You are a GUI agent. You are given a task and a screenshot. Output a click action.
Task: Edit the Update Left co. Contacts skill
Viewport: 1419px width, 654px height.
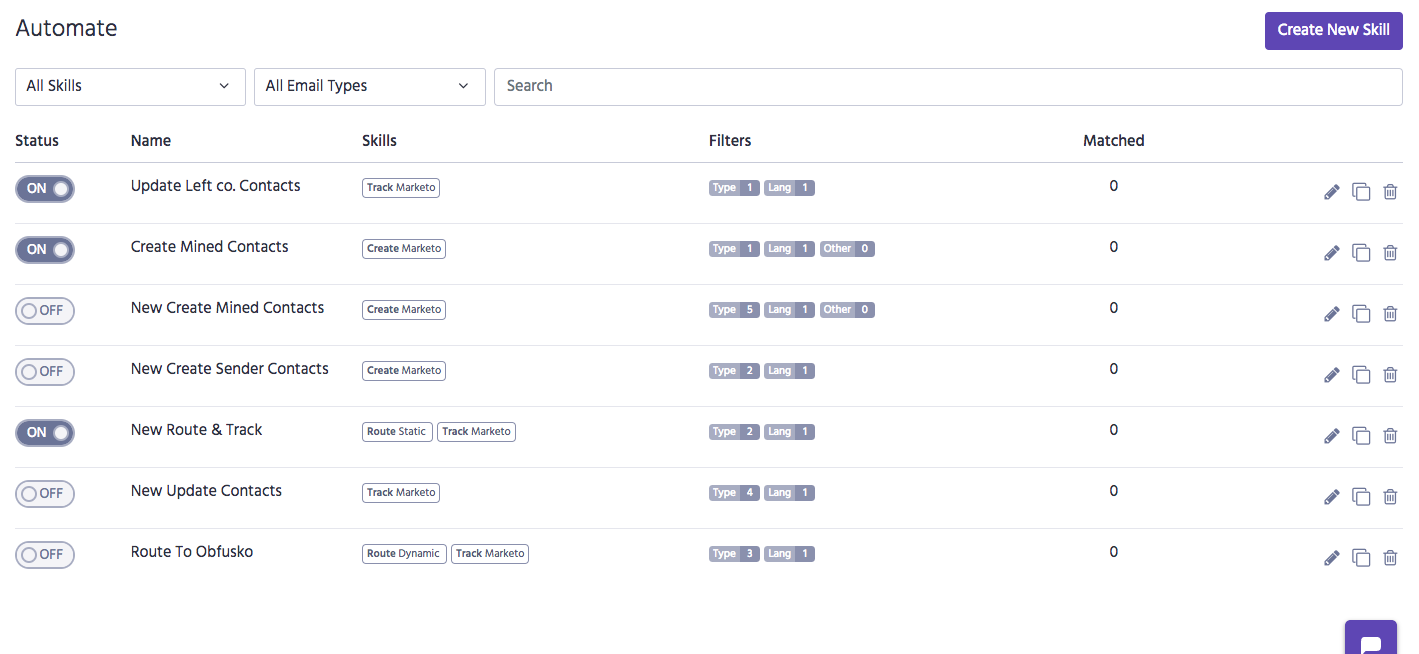click(x=1331, y=192)
